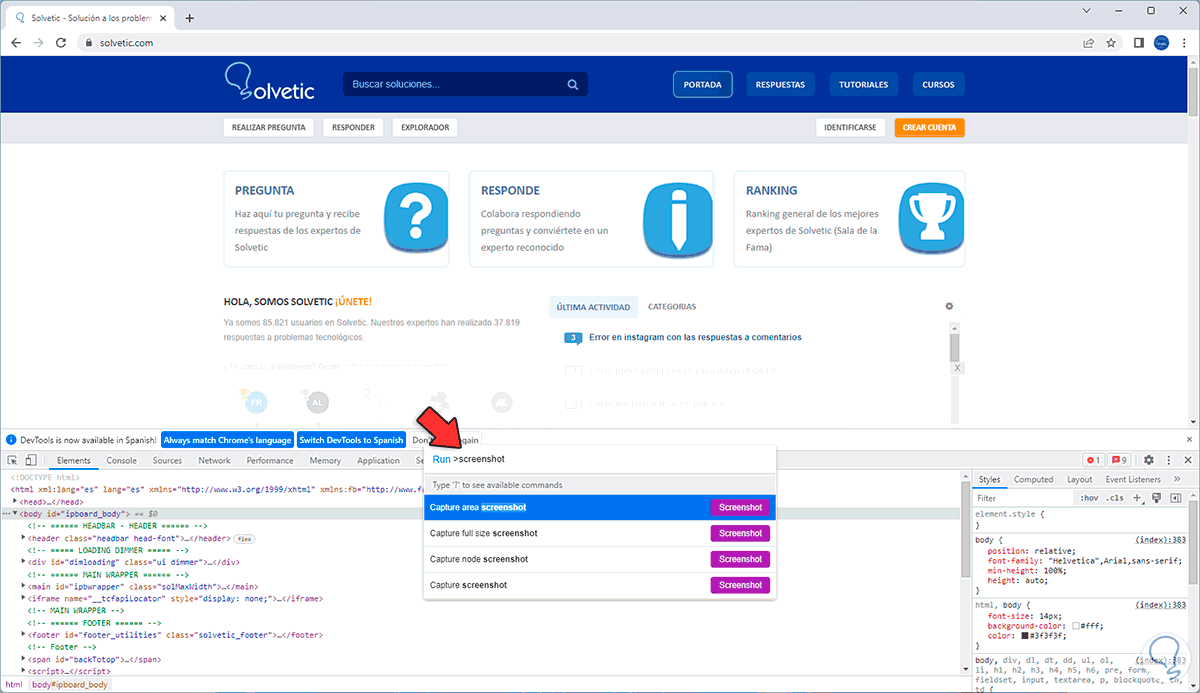Open the Event Listeners tab
1200x693 pixels.
(x=1133, y=479)
